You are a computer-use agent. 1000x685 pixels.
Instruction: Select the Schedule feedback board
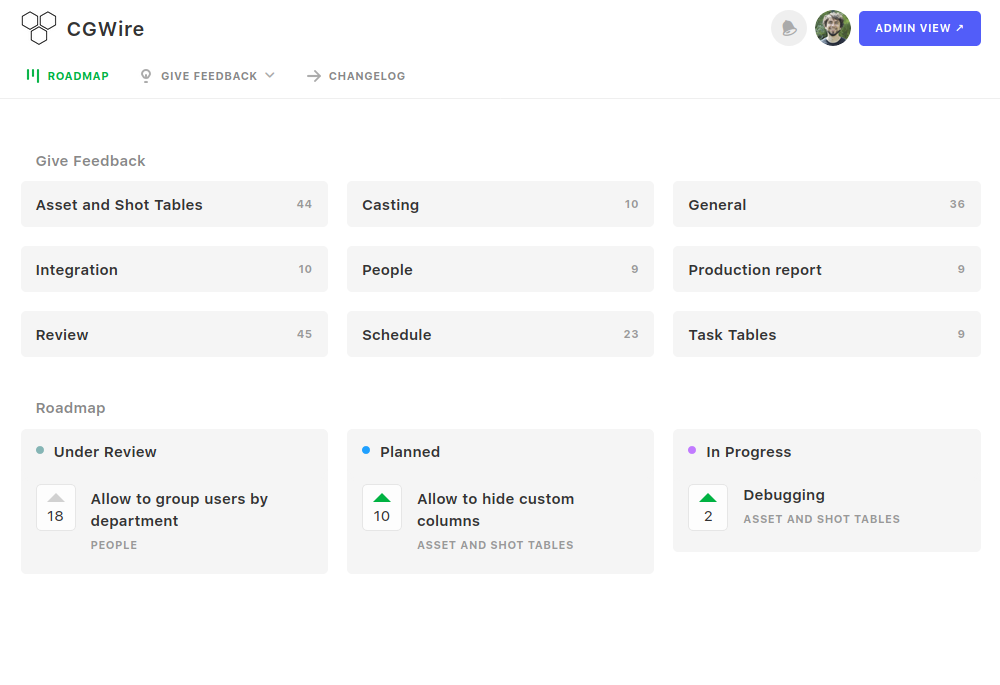click(500, 334)
